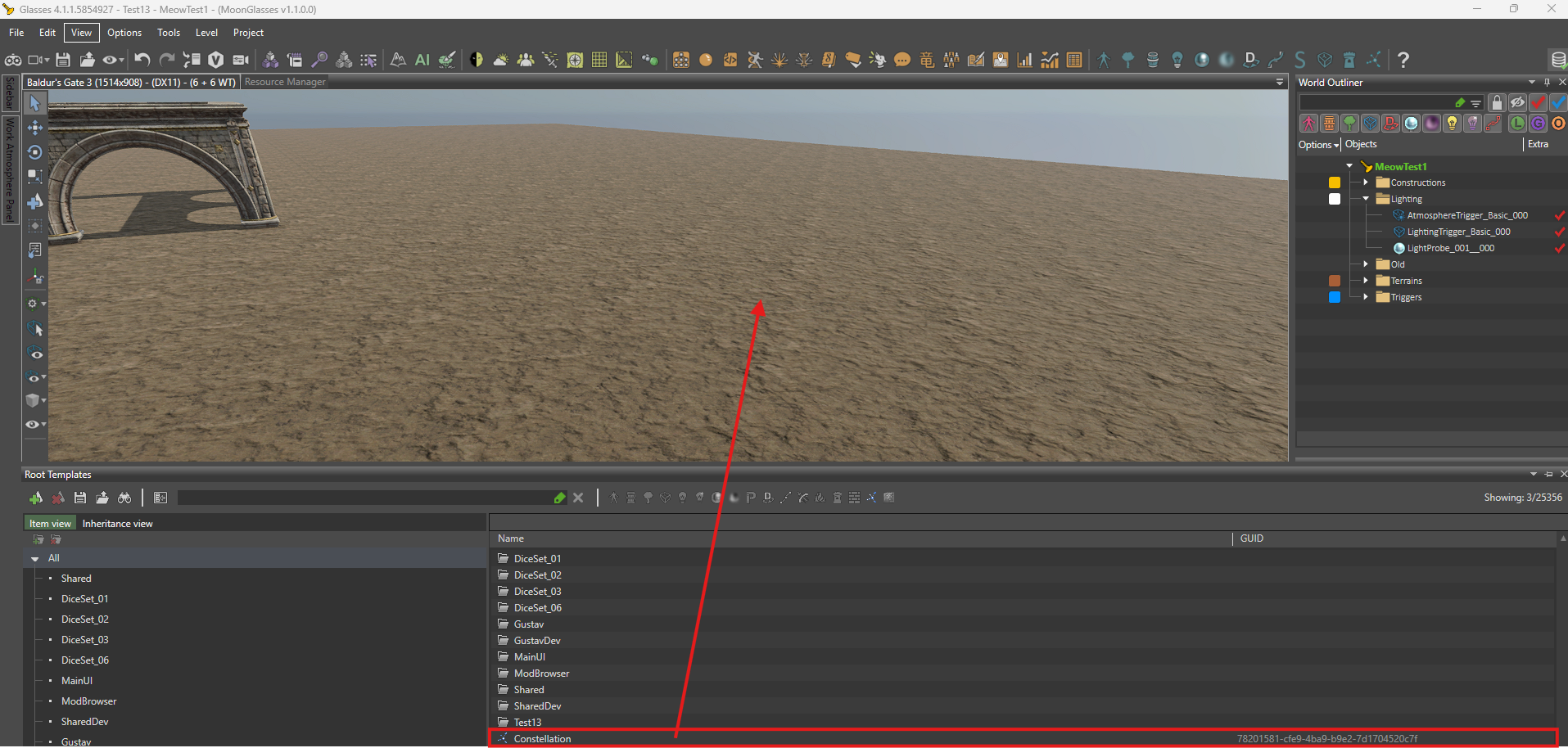Toggle the lock filter in World Outliner
This screenshot has width=1568, height=748.
(x=1498, y=102)
